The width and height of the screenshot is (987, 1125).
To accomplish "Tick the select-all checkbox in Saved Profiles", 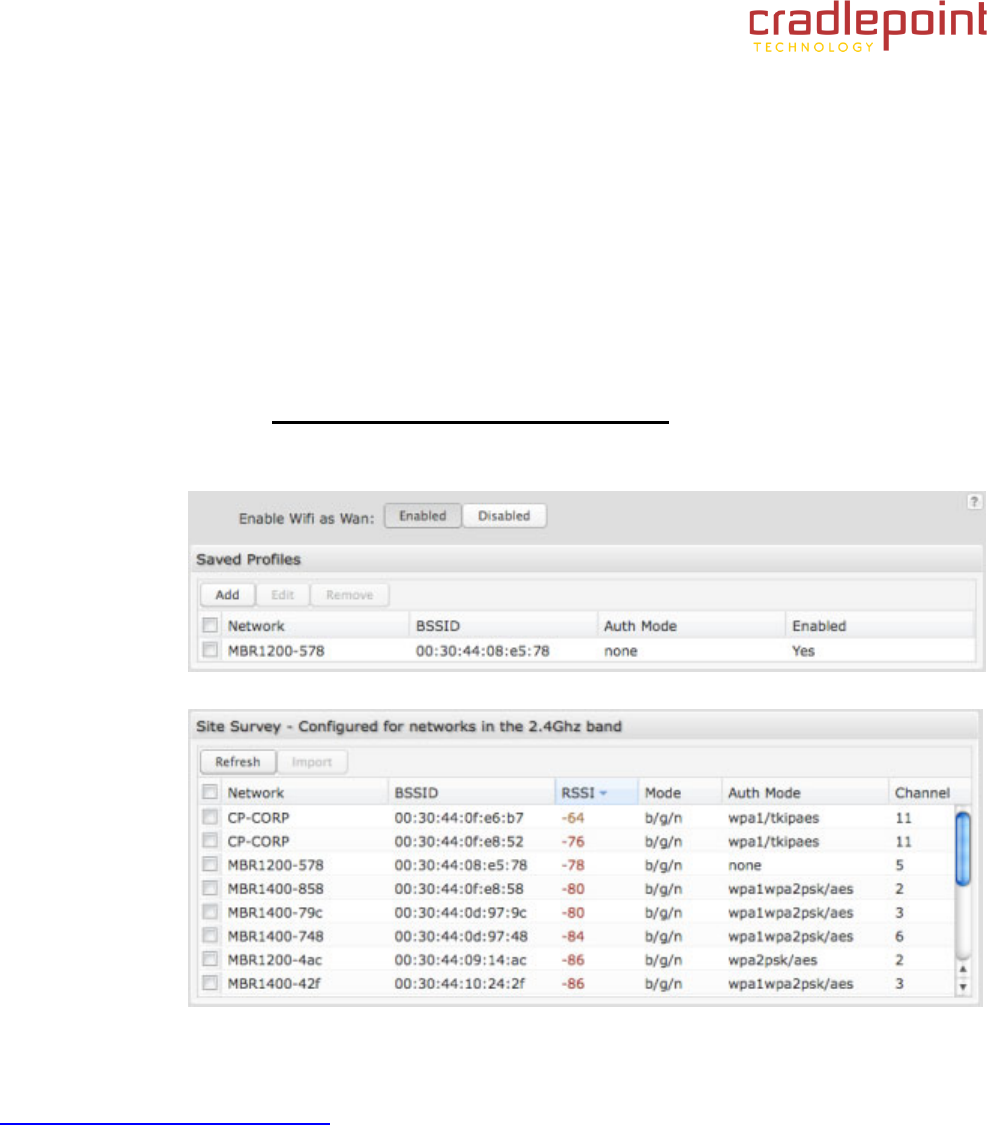I will 209,625.
